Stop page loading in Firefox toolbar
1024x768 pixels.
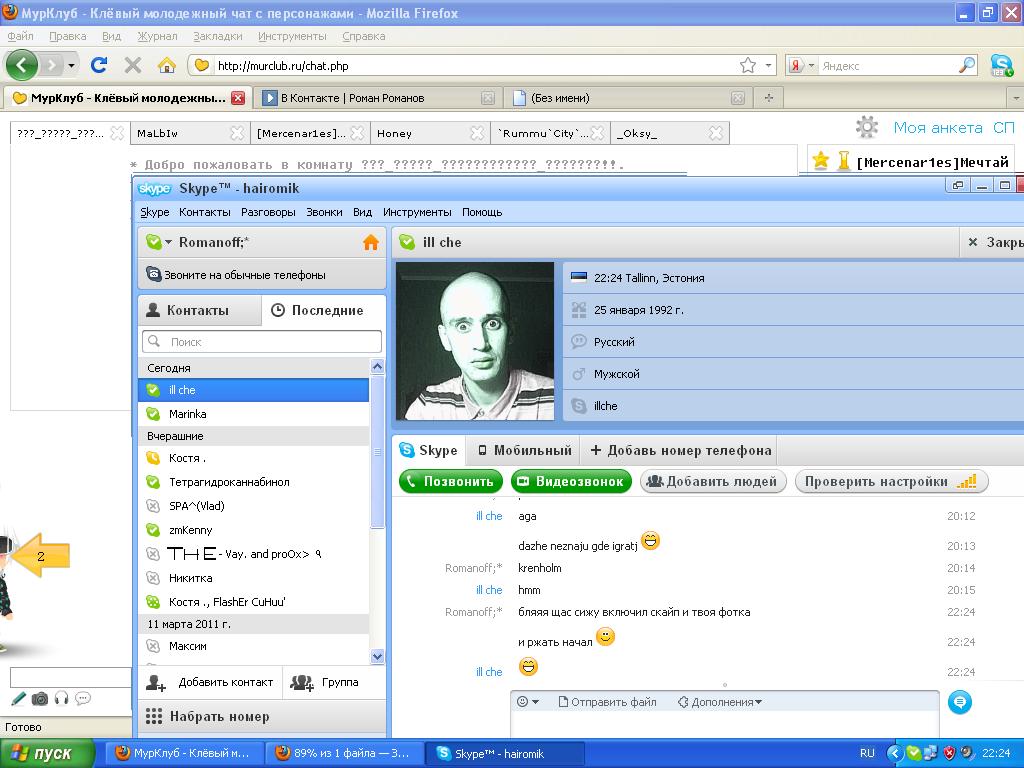133,65
